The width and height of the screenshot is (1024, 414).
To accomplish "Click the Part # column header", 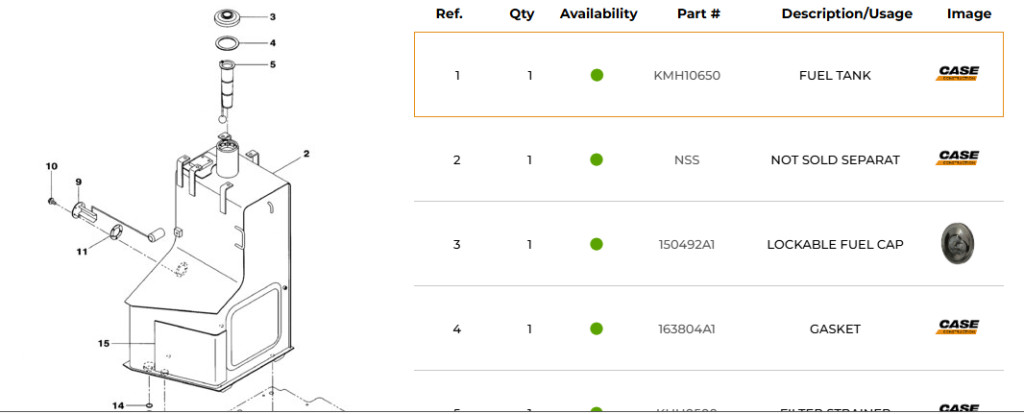I will coord(698,14).
